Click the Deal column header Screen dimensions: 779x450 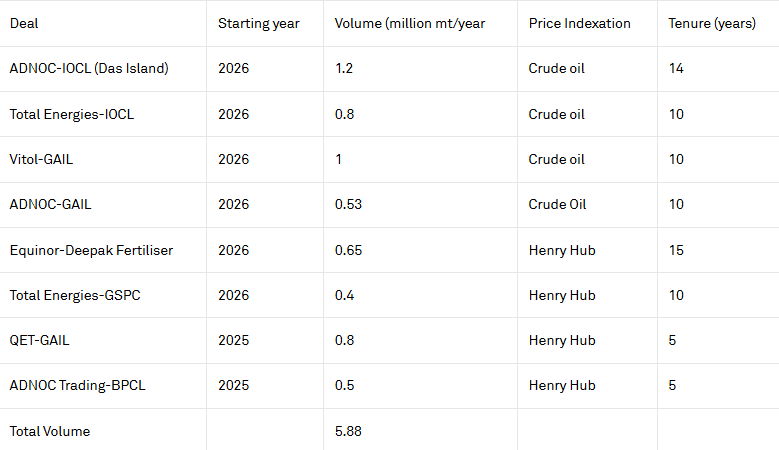point(24,23)
